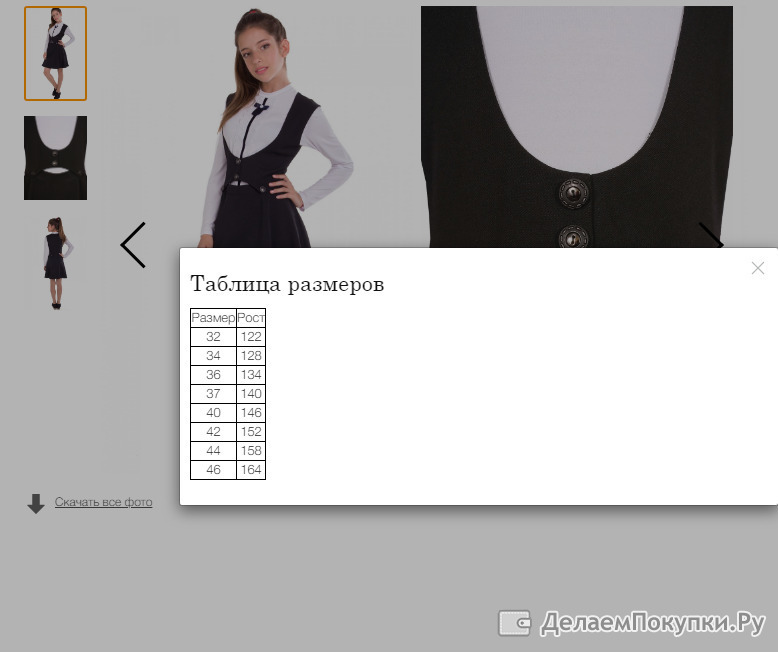Click the download arrow icon

pos(36,504)
